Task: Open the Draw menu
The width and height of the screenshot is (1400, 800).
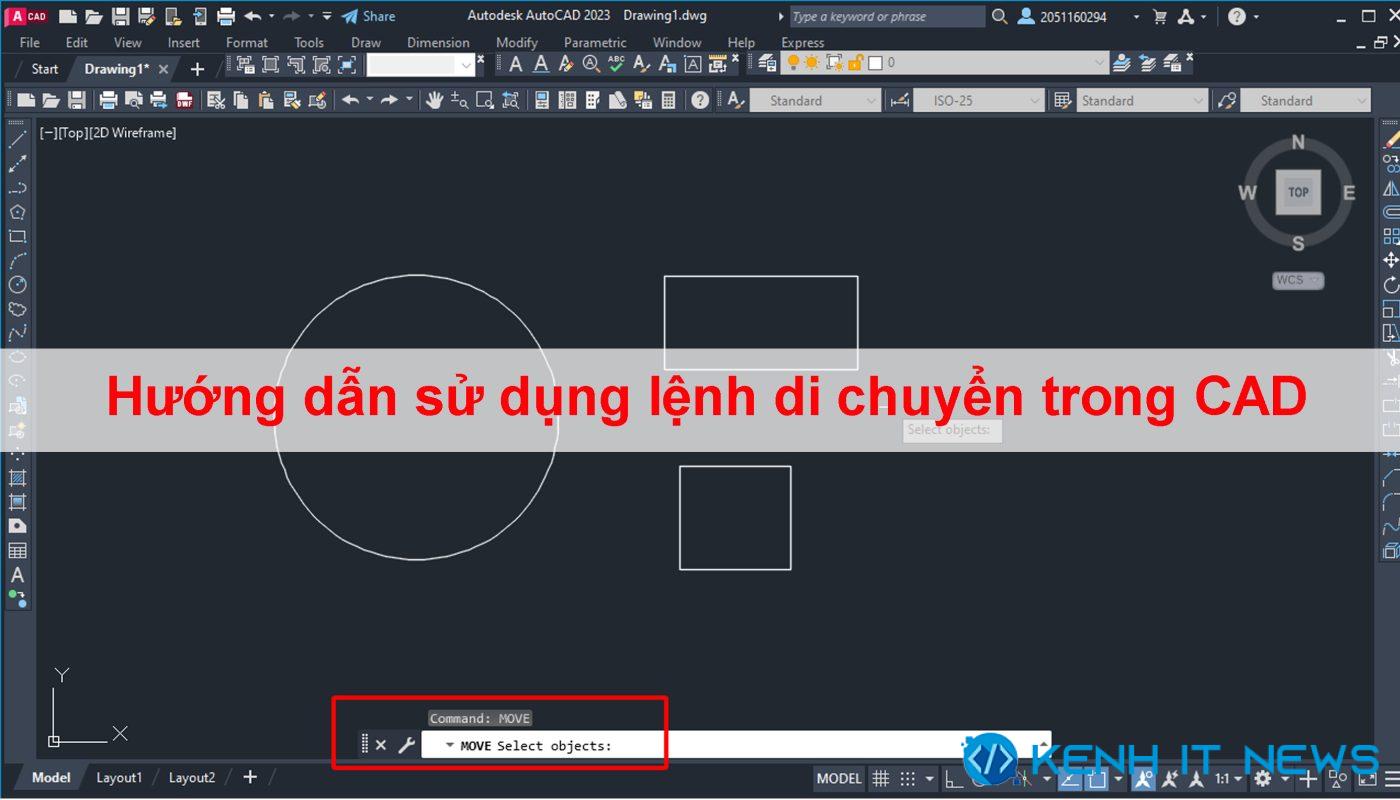Action: (366, 42)
